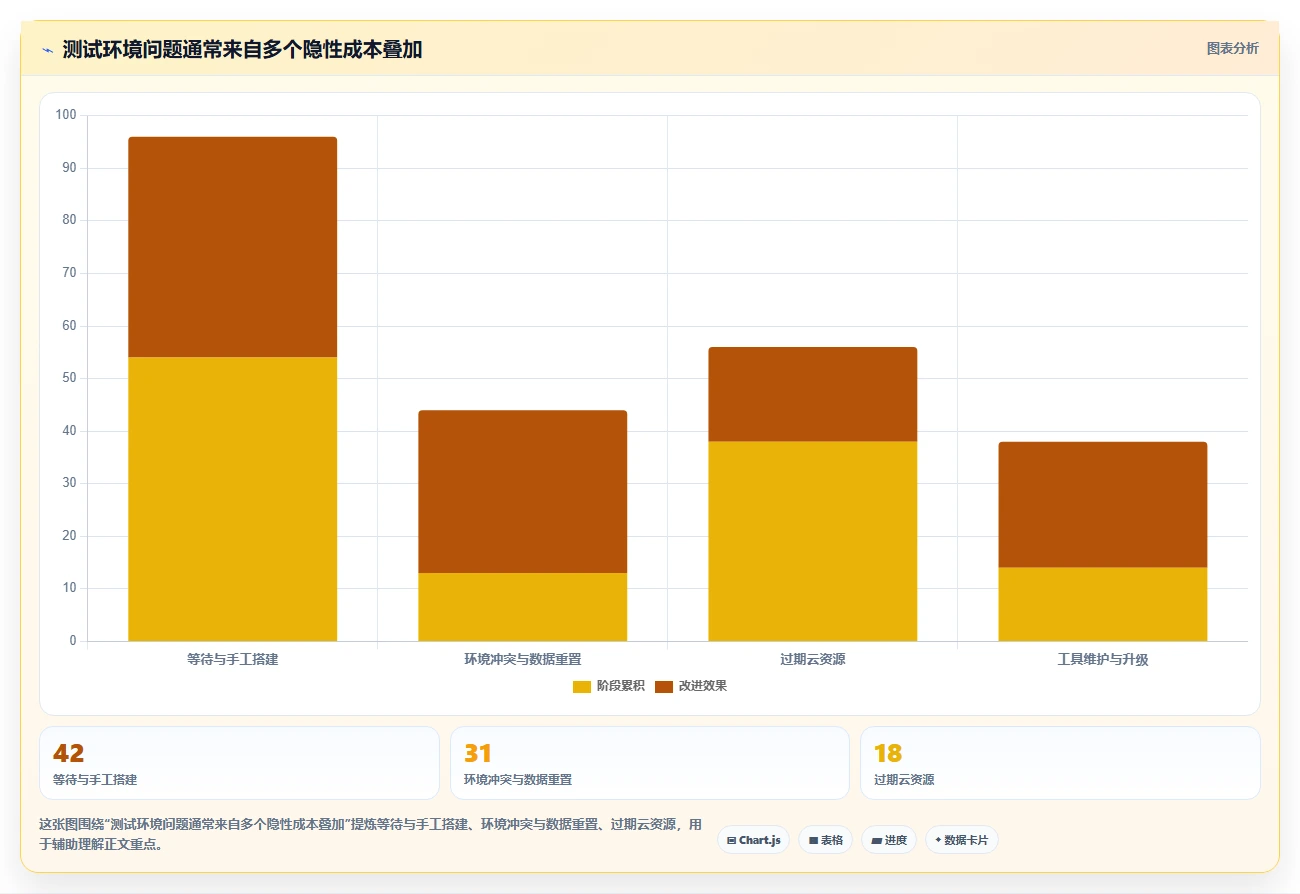
Task: Click the 50 value on the y-axis
Action: pos(69,378)
